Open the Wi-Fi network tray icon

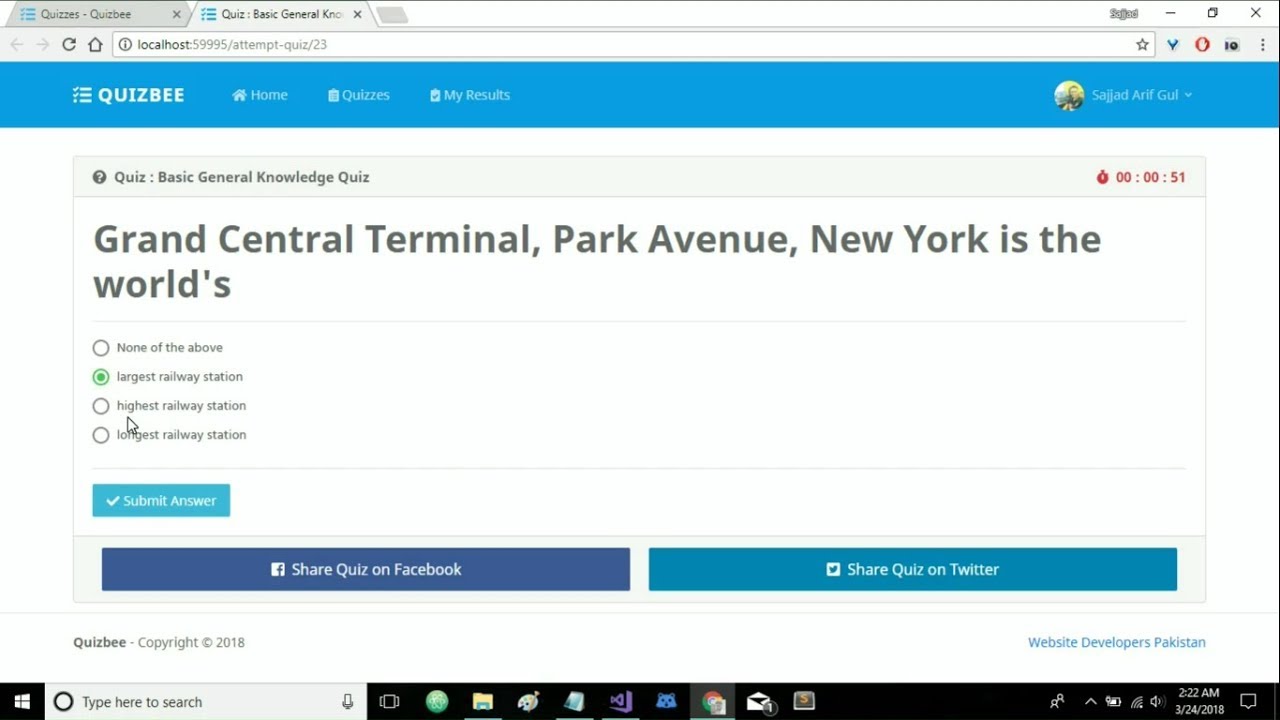coord(1136,702)
